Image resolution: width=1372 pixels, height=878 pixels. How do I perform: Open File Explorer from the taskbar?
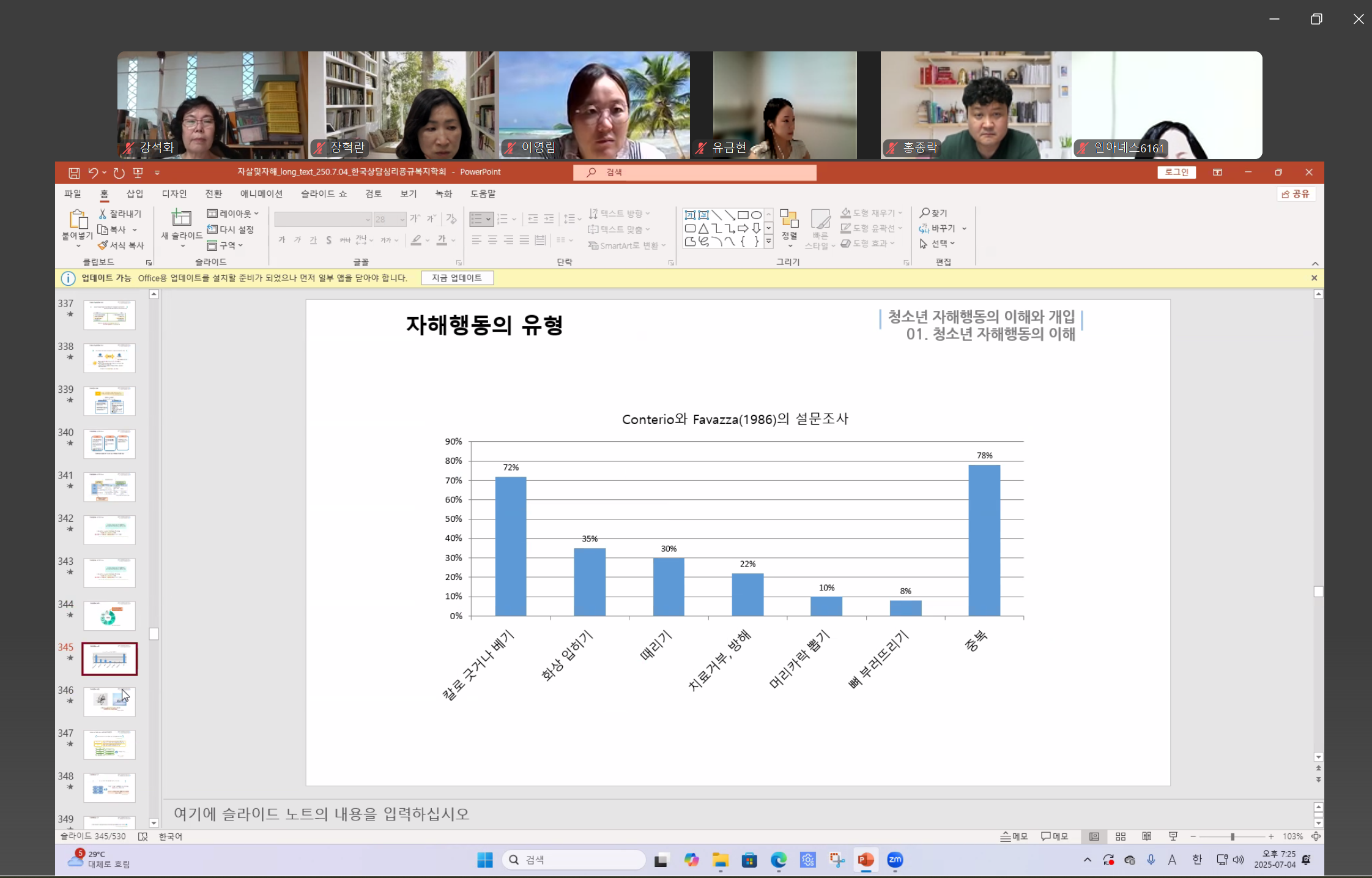coord(720,860)
